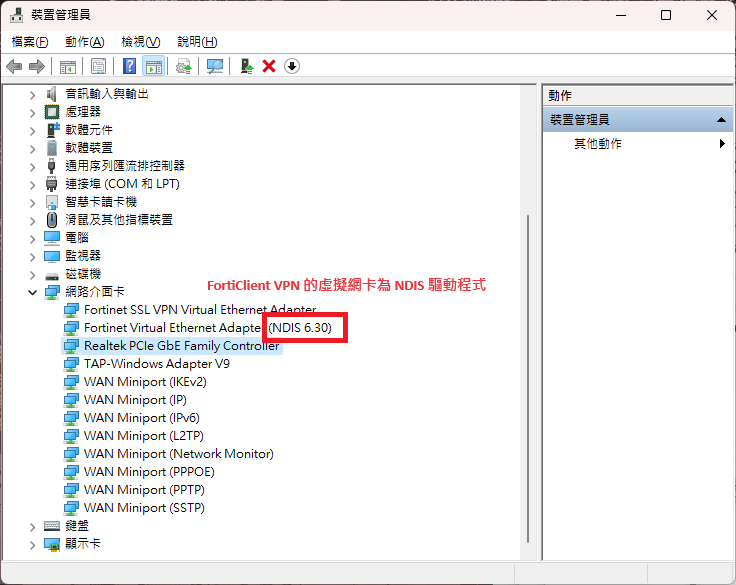Toggle the action pane toolbar button
The height and width of the screenshot is (585, 736).
tap(153, 66)
